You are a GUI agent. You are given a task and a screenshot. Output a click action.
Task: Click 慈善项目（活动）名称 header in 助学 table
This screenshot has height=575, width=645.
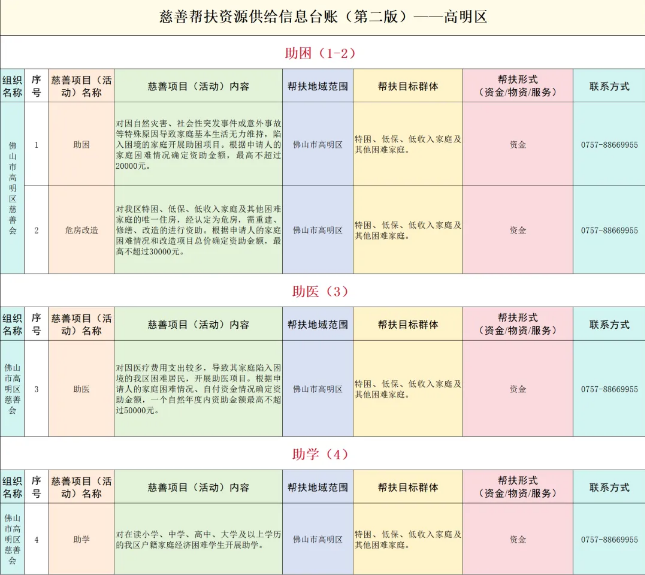pyautogui.click(x=81, y=487)
